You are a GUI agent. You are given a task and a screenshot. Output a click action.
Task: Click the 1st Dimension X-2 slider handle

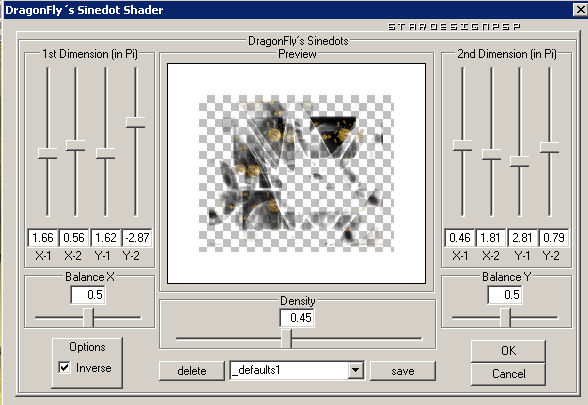[x=75, y=145]
